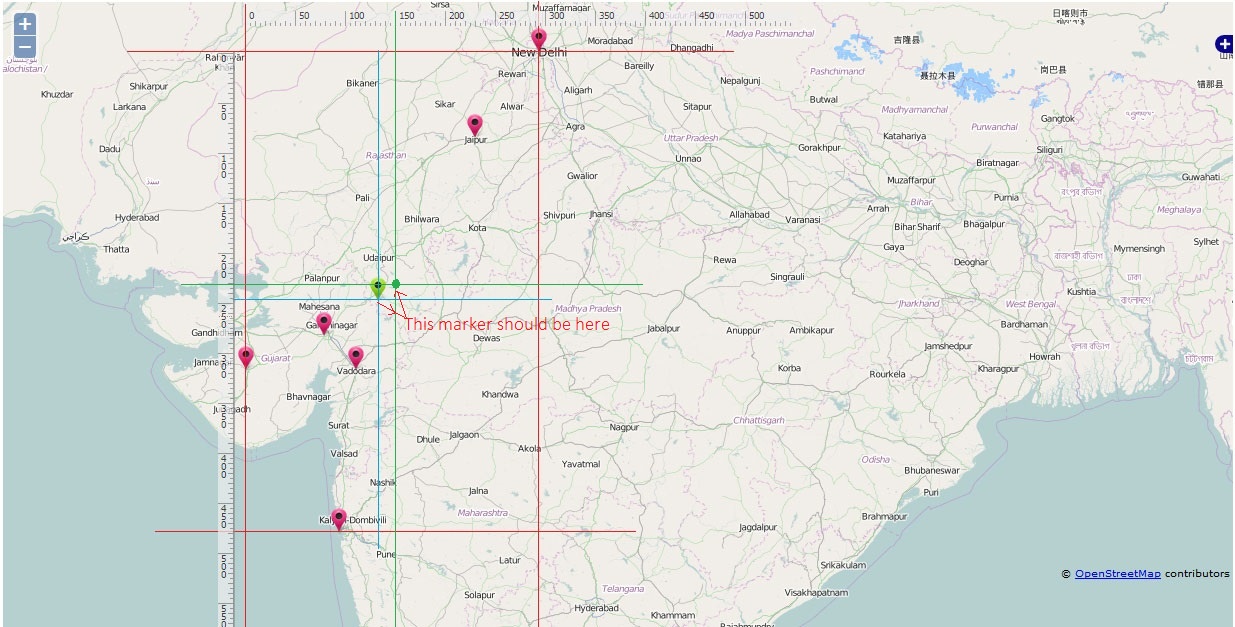Click the Surat city label

point(339,426)
